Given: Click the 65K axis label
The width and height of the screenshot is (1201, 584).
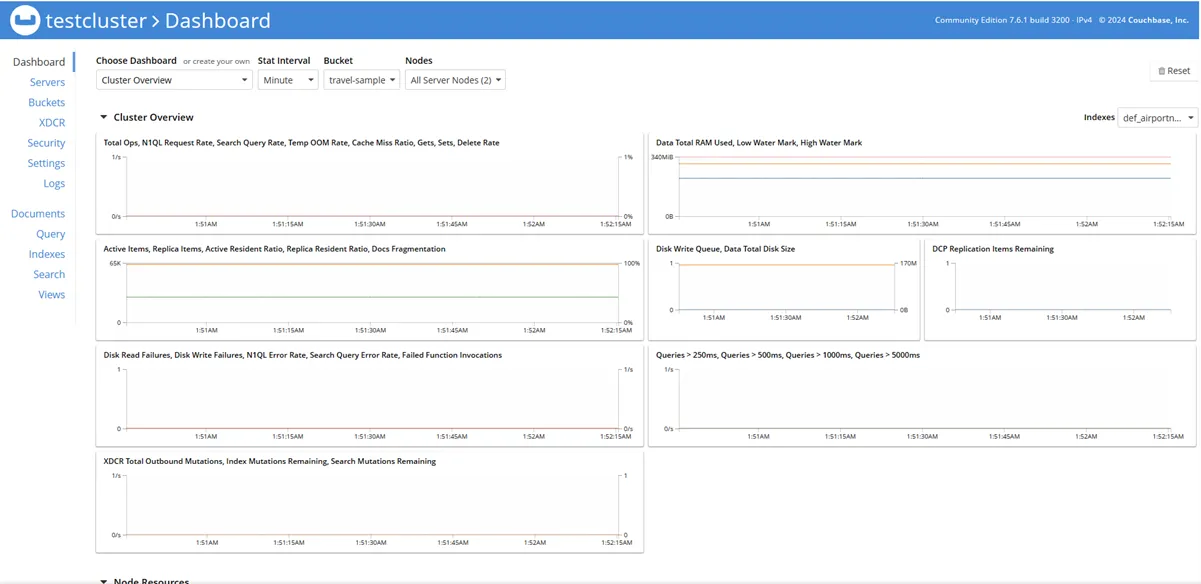Looking at the screenshot, I should pyautogui.click(x=114, y=263).
